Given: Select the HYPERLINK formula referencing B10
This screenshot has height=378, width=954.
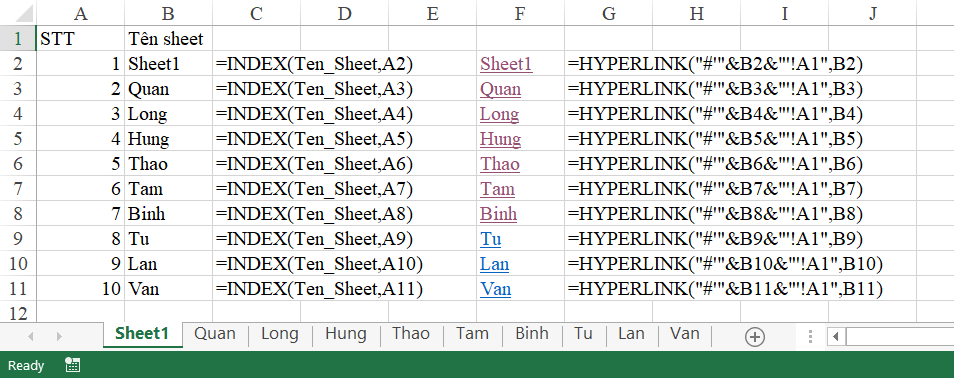Looking at the screenshot, I should (x=725, y=264).
